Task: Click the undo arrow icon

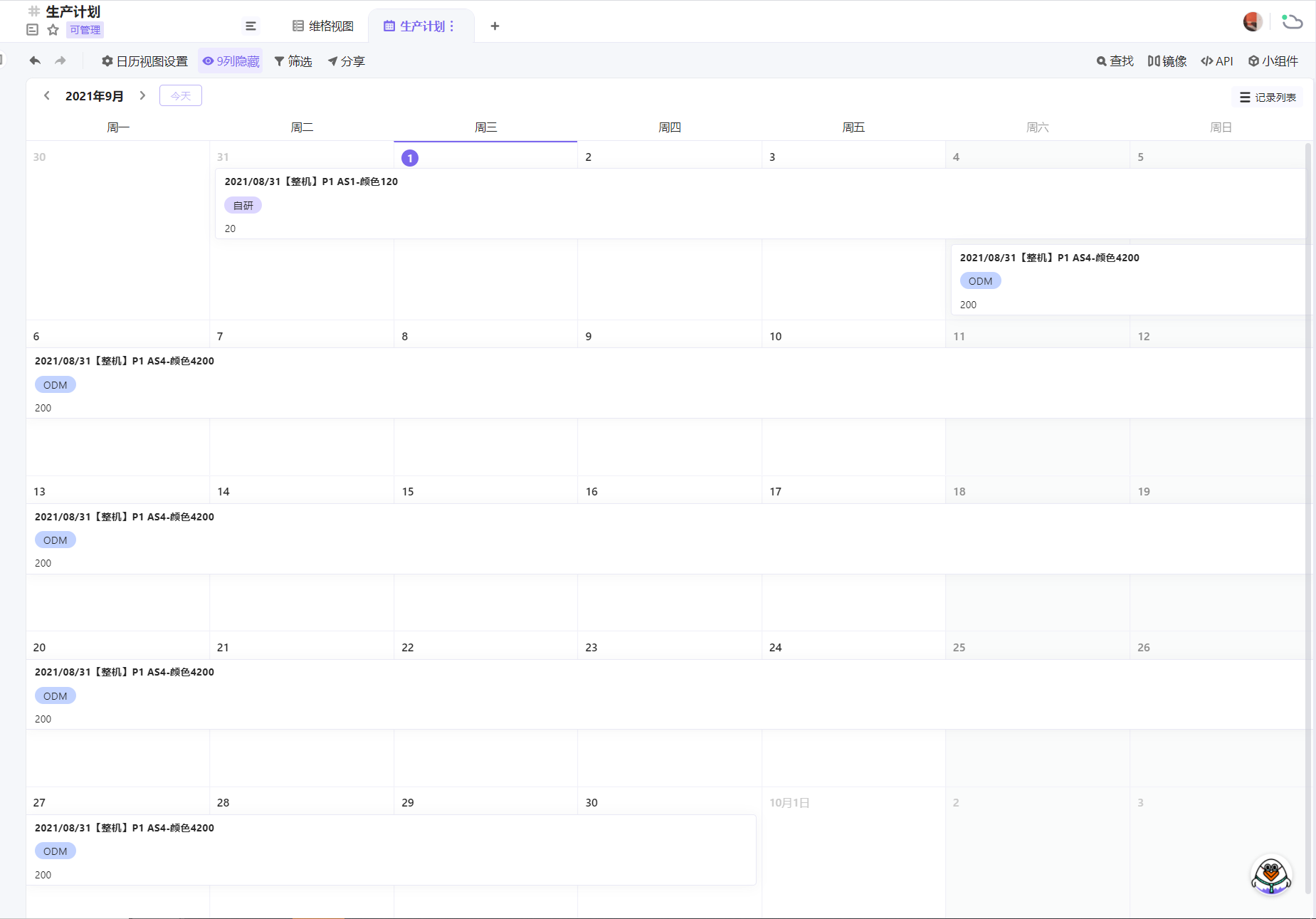Action: 35,61
